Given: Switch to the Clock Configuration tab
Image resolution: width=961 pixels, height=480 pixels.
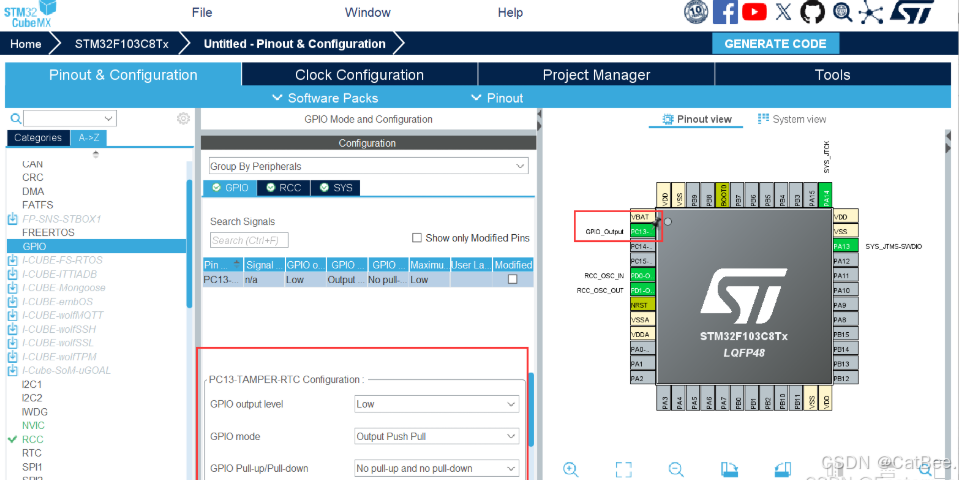Looking at the screenshot, I should 359,75.
